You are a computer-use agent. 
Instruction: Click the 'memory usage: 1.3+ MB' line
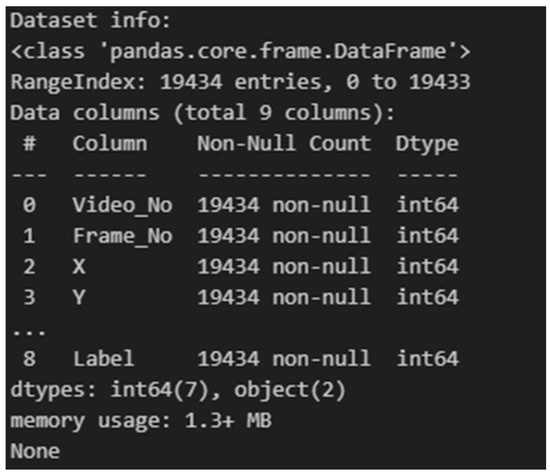tap(141, 421)
